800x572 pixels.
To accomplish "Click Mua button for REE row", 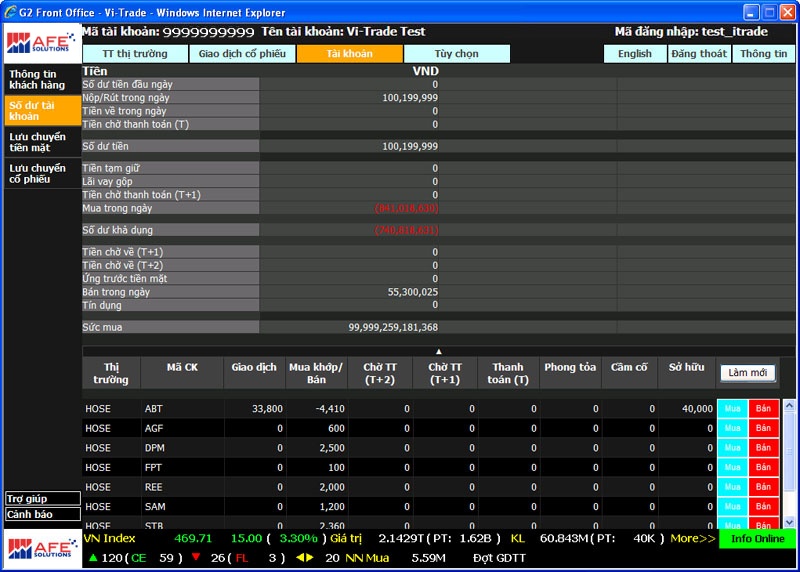I will 733,487.
